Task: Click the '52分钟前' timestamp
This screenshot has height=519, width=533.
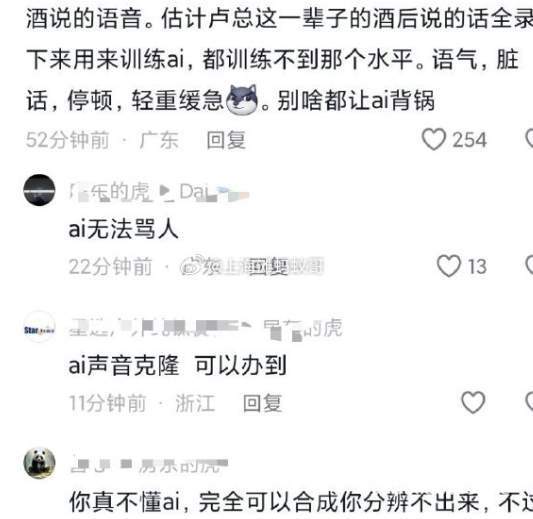Action: 68,140
